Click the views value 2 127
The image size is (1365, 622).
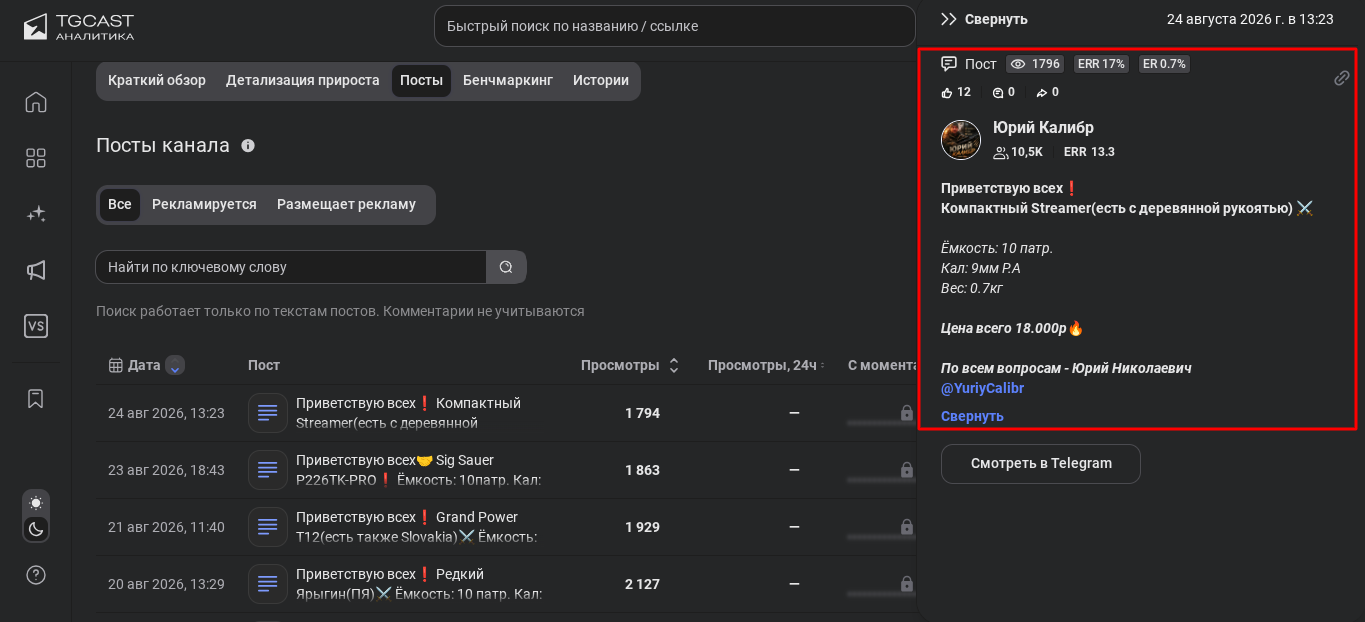pyautogui.click(x=642, y=584)
